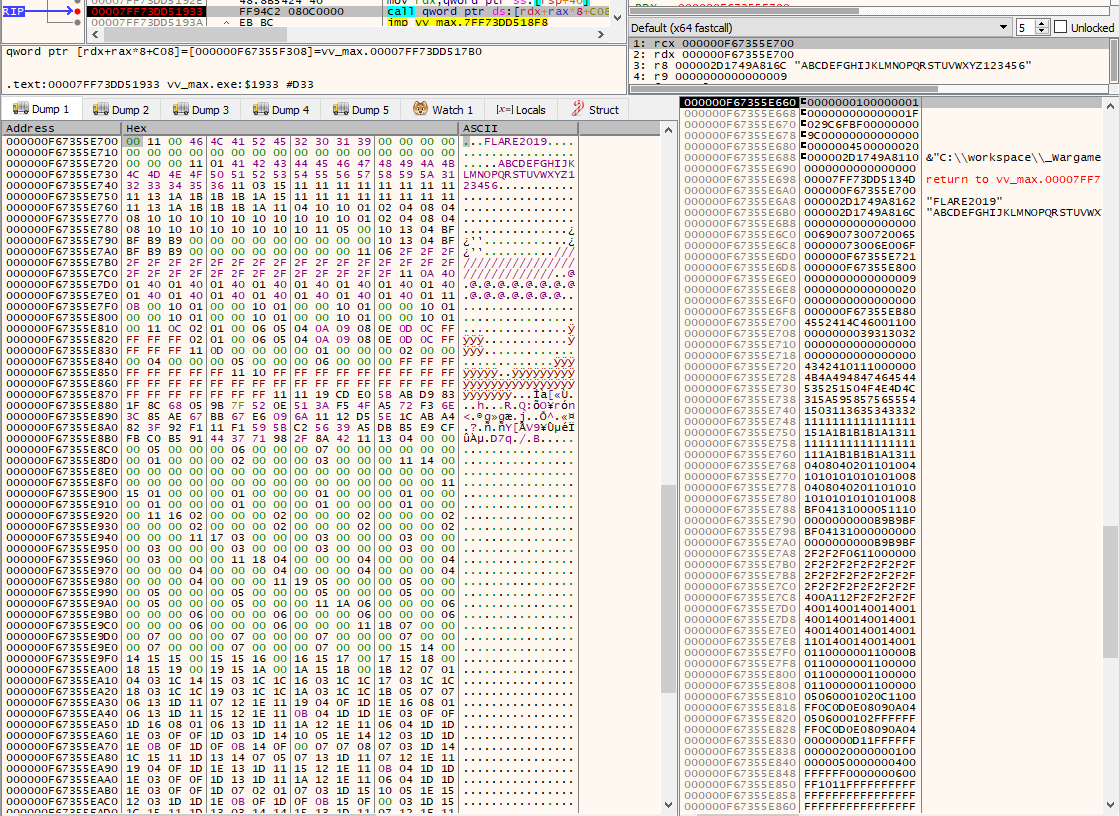Click the stack panel vertical scrollbar thumb
The width and height of the screenshot is (1119, 816).
(x=1110, y=591)
